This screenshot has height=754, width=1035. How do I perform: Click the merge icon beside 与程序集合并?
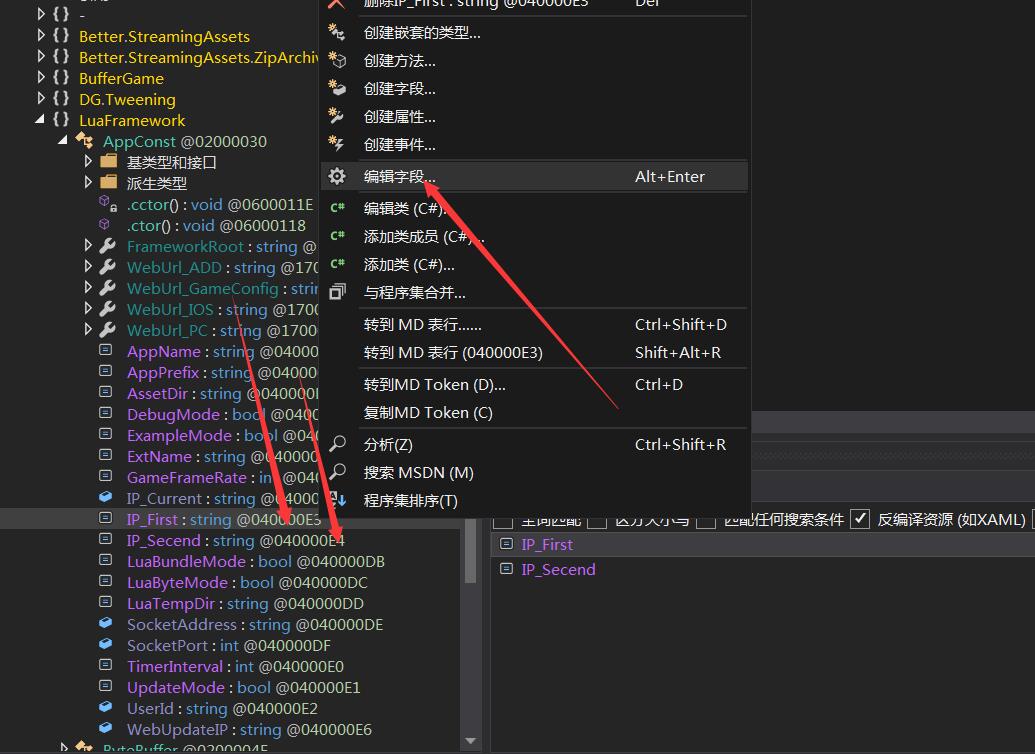[x=337, y=292]
